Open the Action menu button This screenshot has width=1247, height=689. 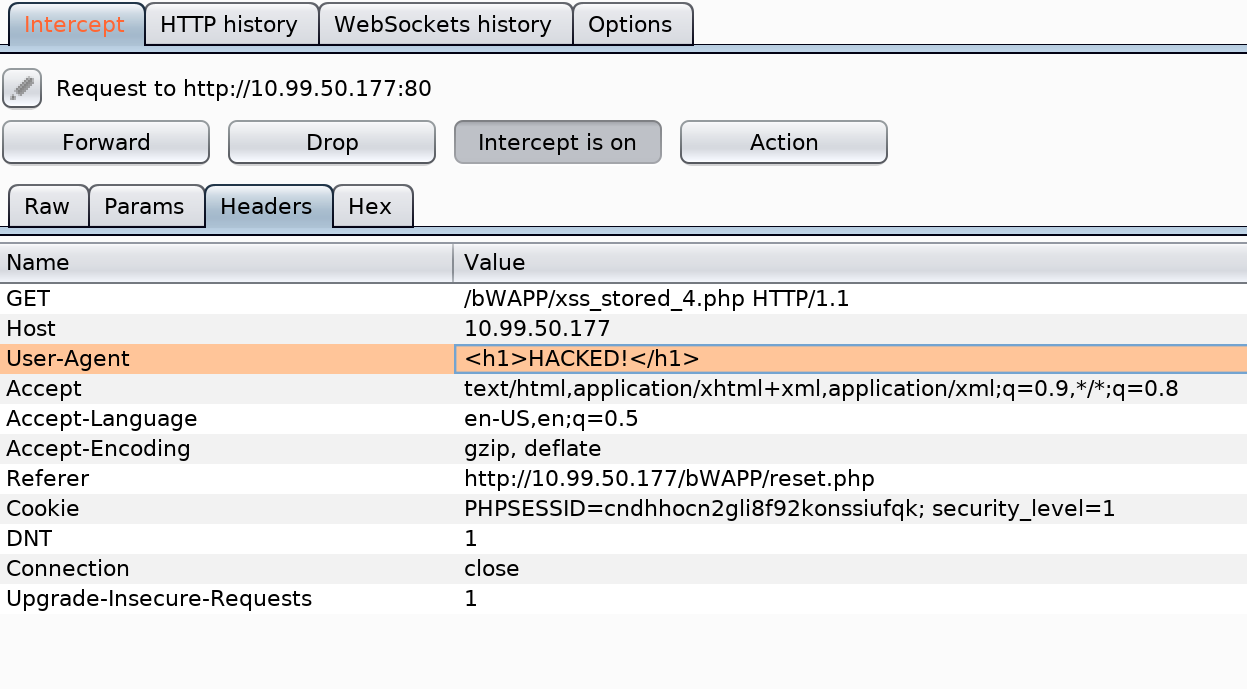(784, 142)
